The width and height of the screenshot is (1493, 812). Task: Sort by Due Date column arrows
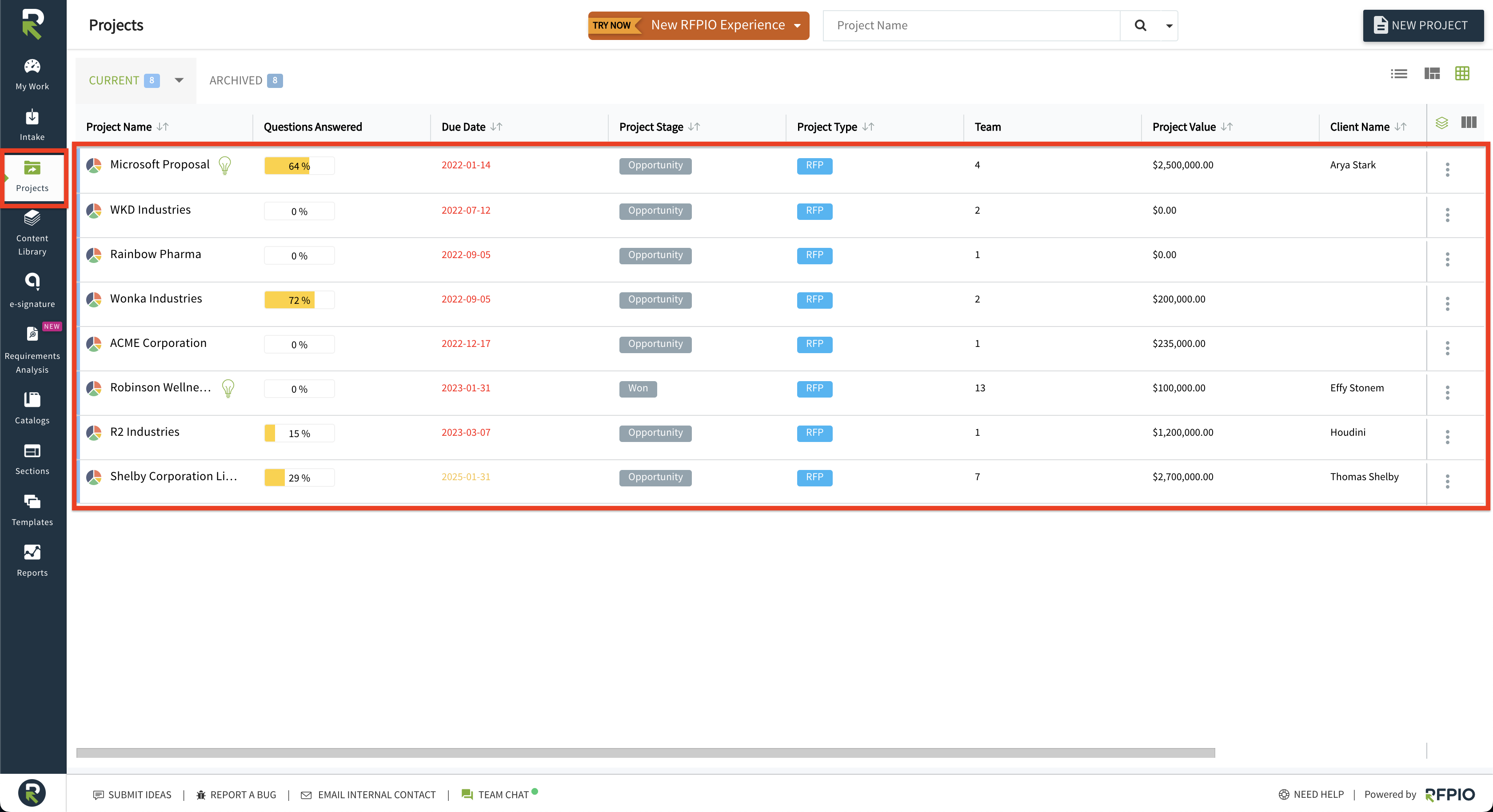tap(496, 127)
